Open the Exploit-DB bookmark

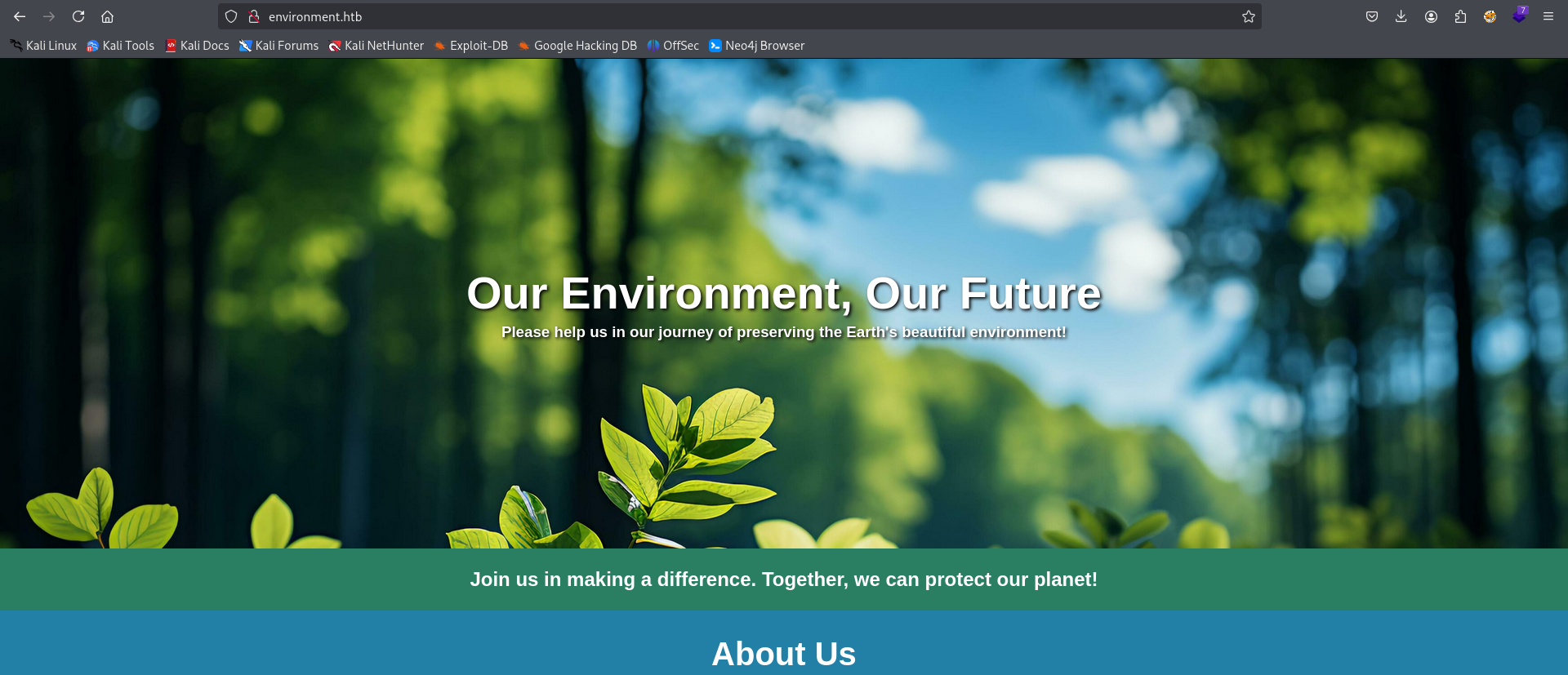coord(471,46)
